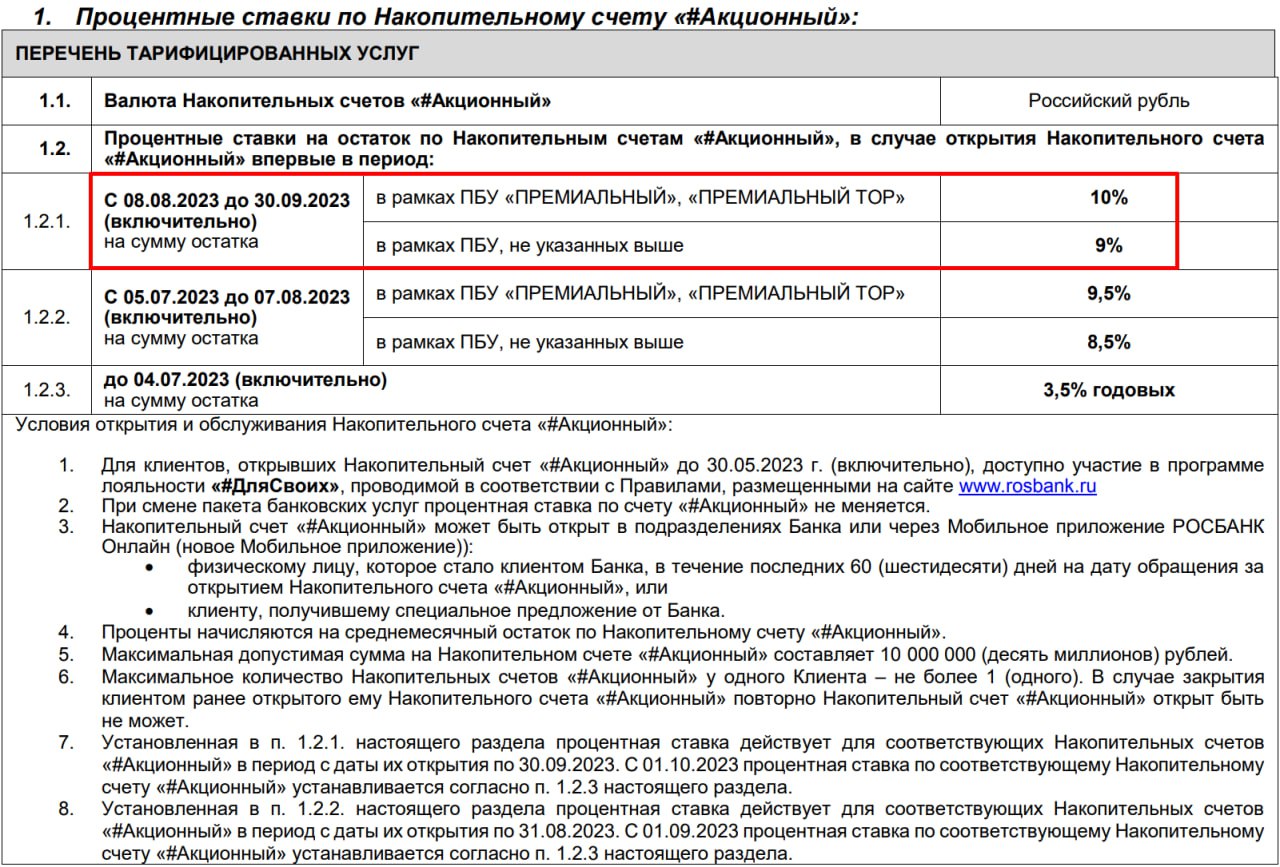Click the bold "#ДляСвоих" program name
Image resolution: width=1280 pixels, height=867 pixels.
[x=275, y=488]
